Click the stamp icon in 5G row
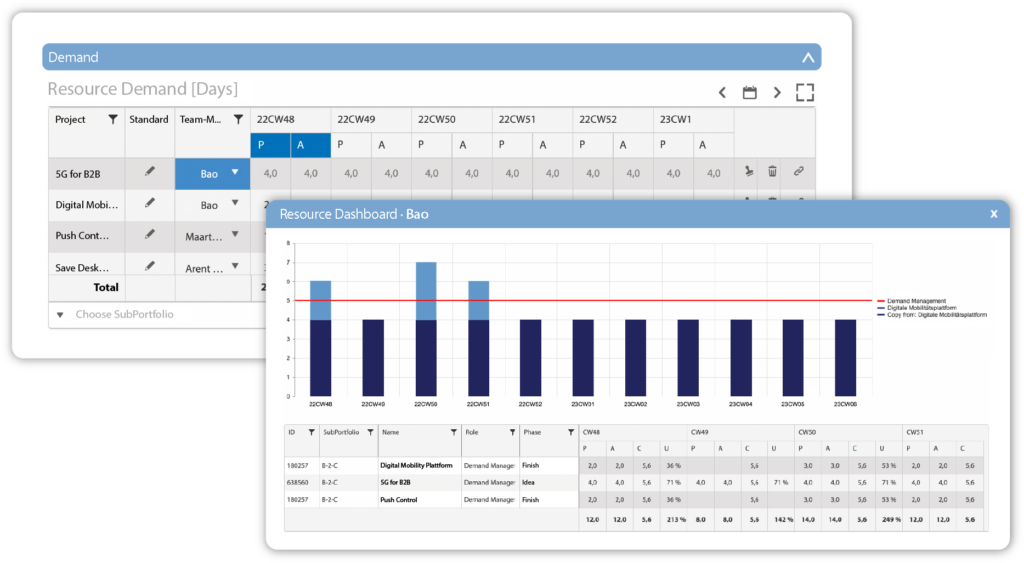This screenshot has height=563, width=1024. [x=747, y=172]
